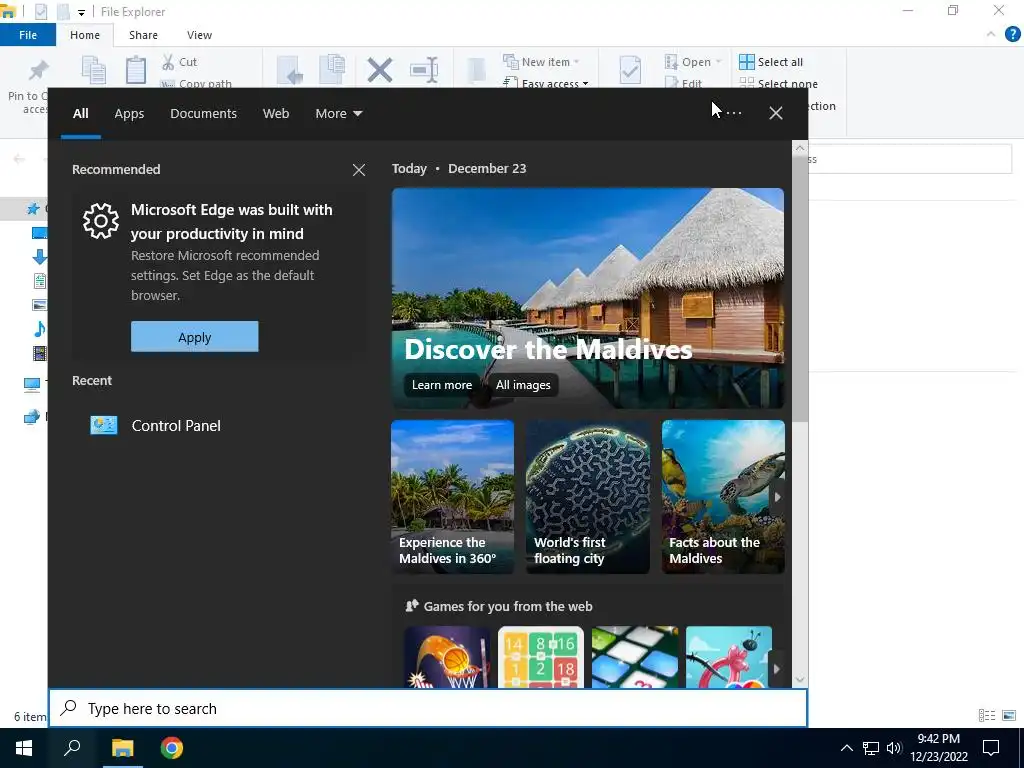Click Cut in File Explorer ribbon
This screenshot has width=1024, height=768.
click(x=180, y=62)
